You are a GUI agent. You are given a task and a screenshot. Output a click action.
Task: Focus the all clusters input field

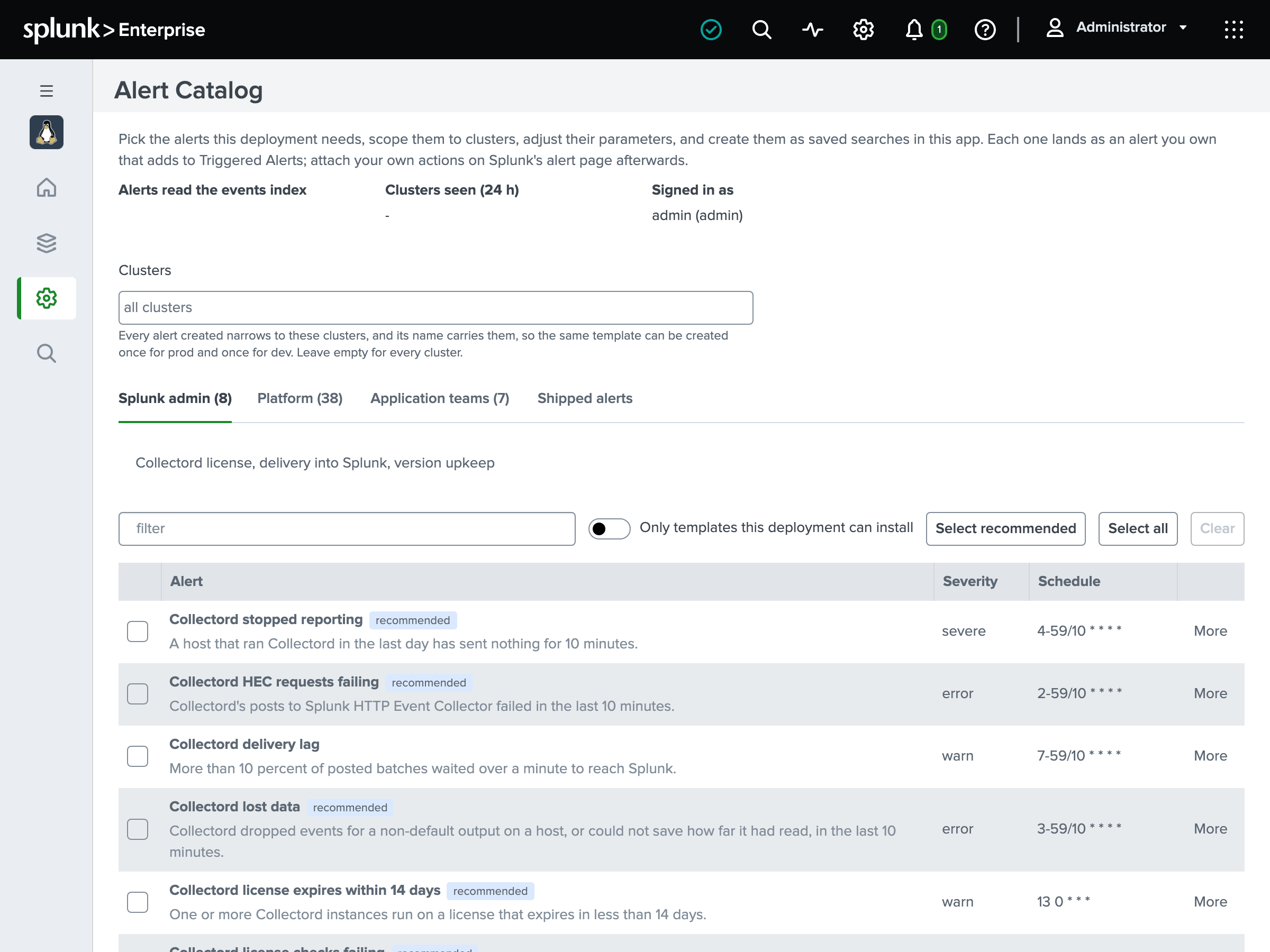pyautogui.click(x=436, y=308)
